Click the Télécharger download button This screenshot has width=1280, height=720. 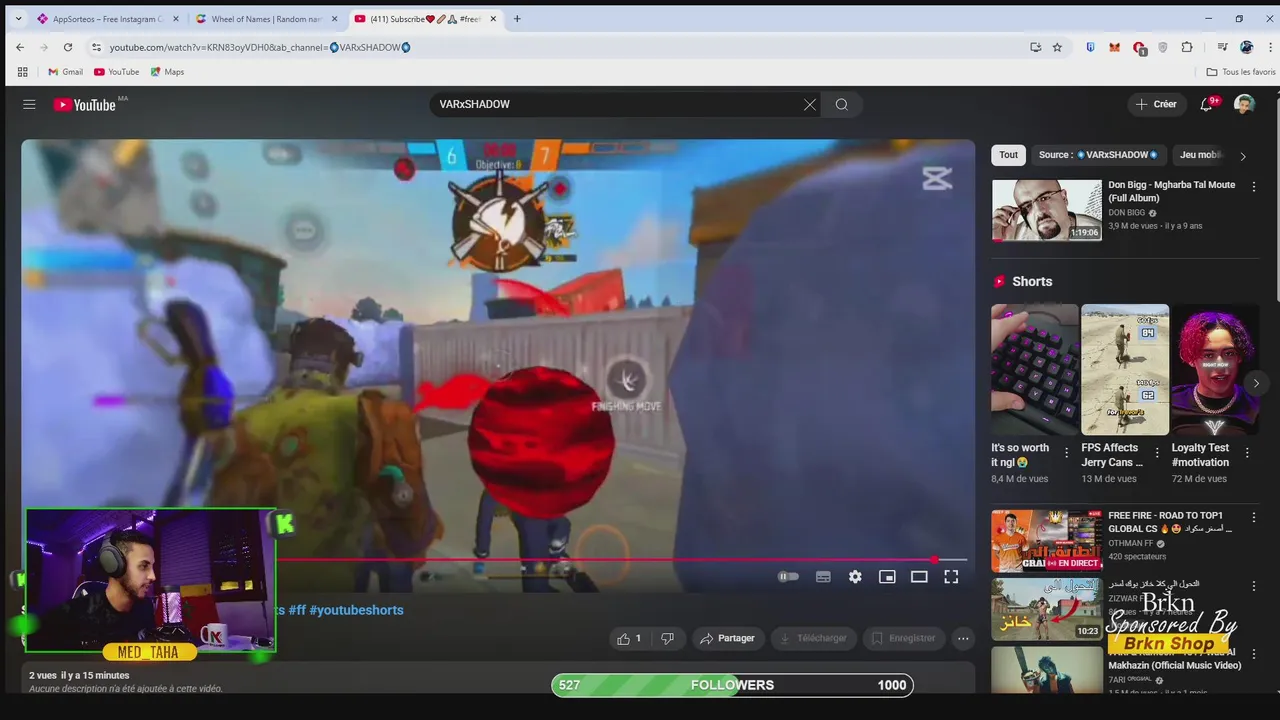[x=813, y=638]
